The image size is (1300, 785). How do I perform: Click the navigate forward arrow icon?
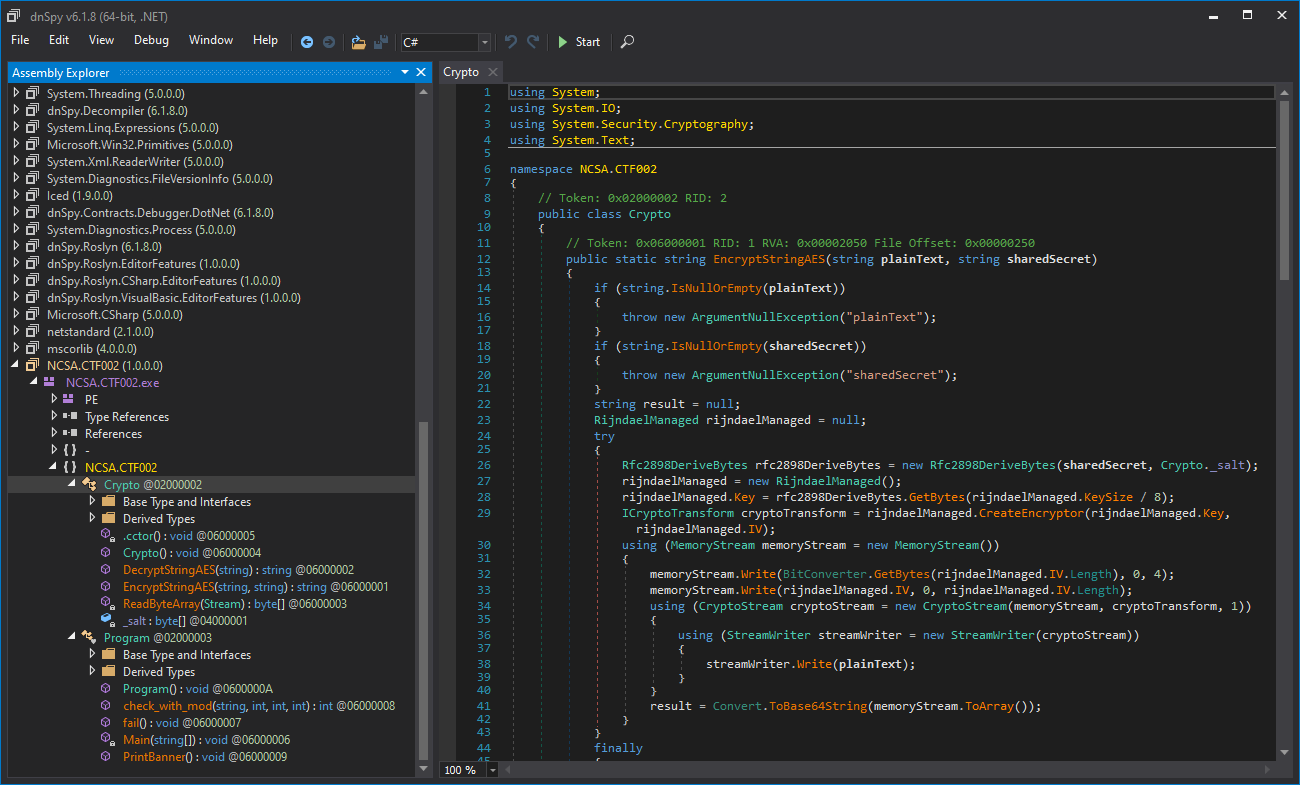327,42
